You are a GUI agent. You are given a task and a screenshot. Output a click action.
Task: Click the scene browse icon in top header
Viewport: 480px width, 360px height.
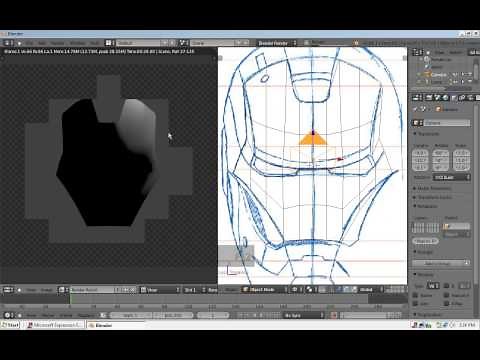tap(184, 43)
